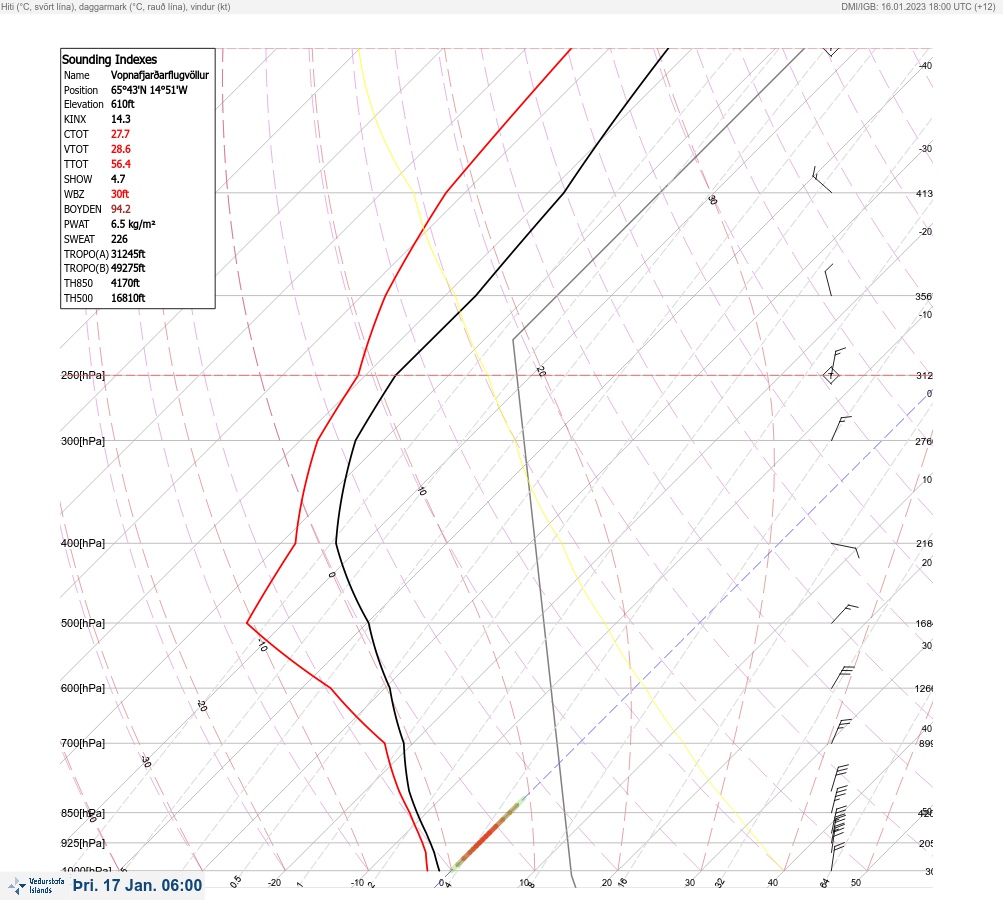Select Elevation value 610ft

click(x=123, y=104)
